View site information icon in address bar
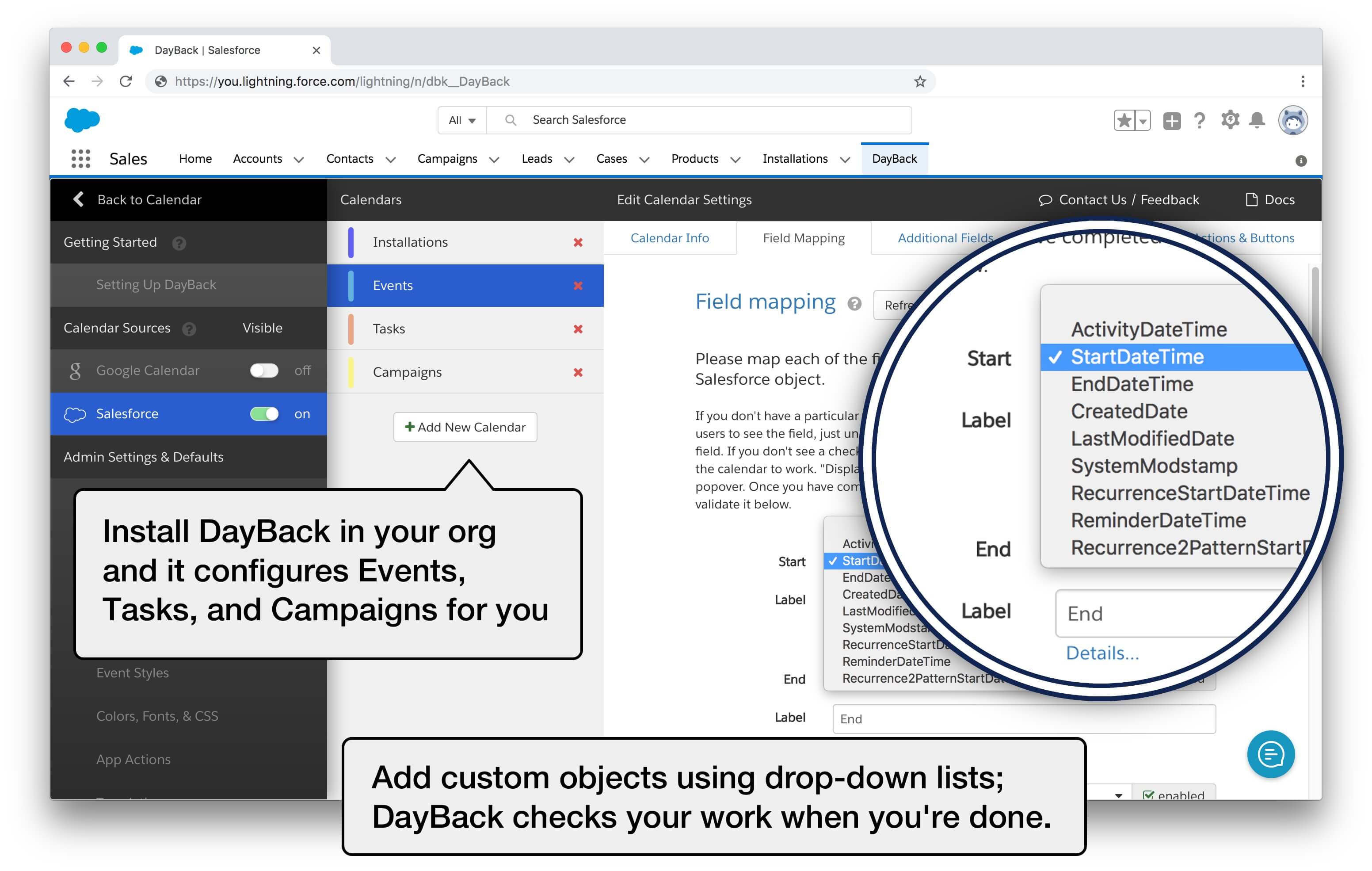Image resolution: width=1372 pixels, height=871 pixels. point(161,81)
